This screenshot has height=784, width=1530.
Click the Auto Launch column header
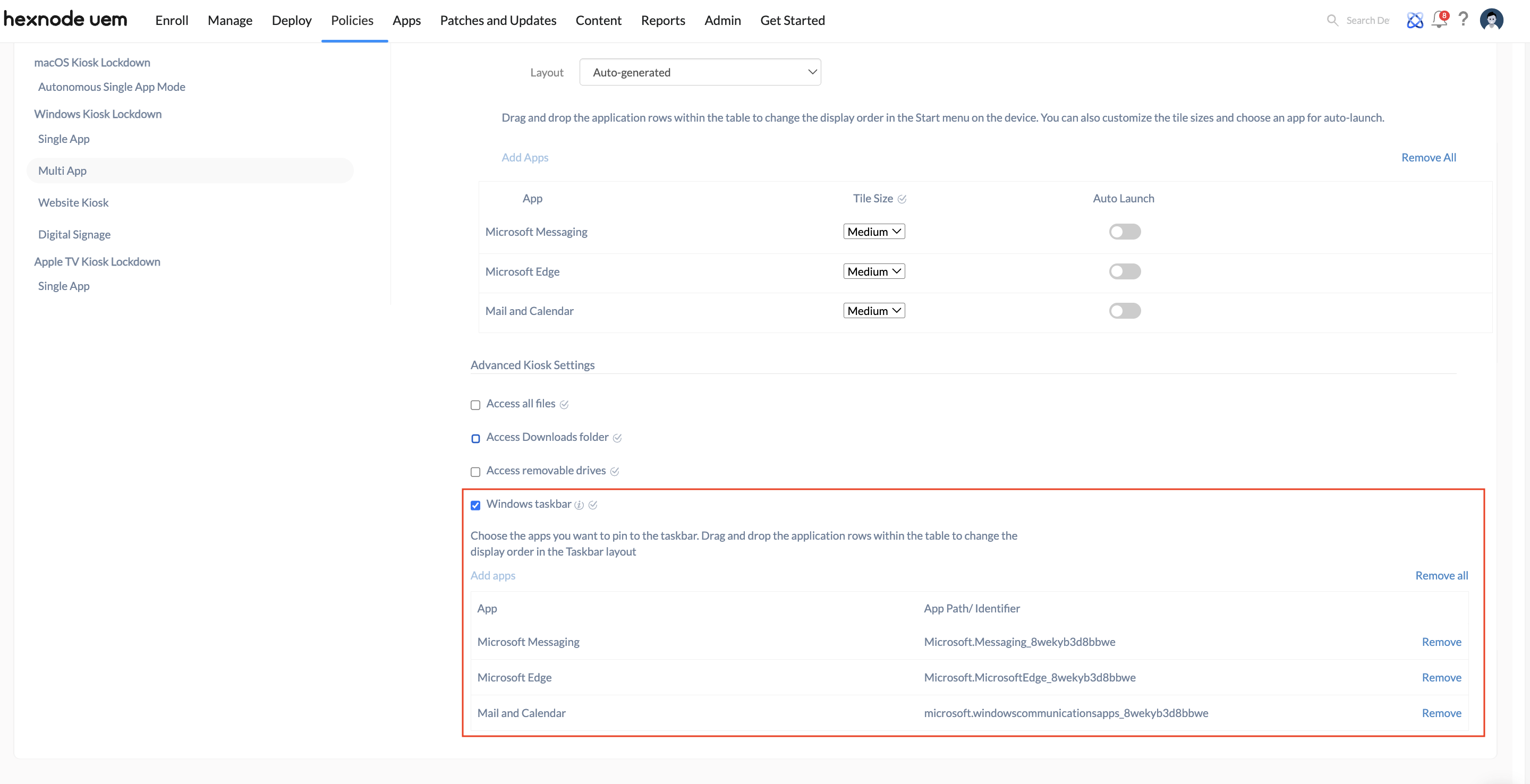click(1123, 198)
